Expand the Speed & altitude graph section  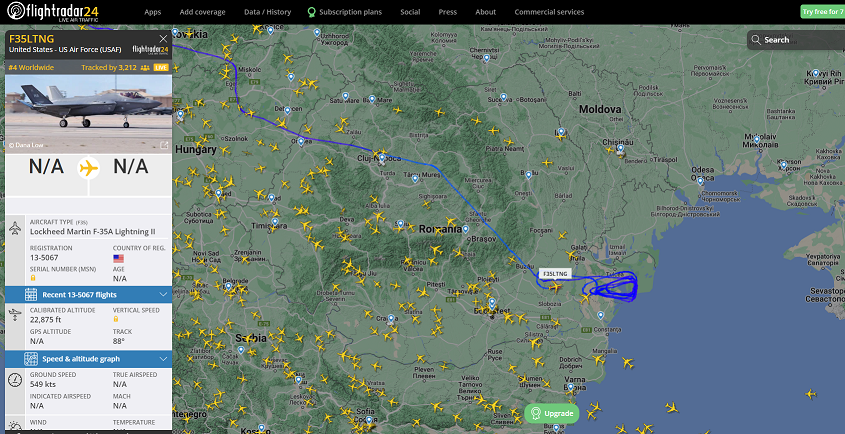click(88, 359)
